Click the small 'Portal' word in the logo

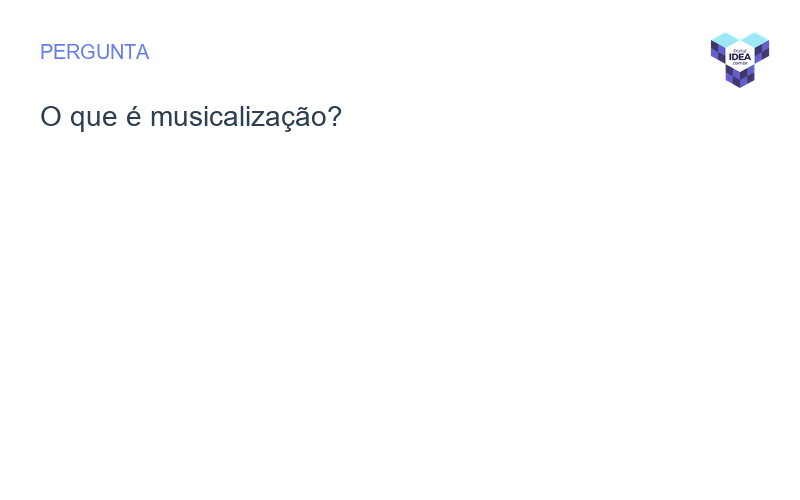(x=740, y=50)
